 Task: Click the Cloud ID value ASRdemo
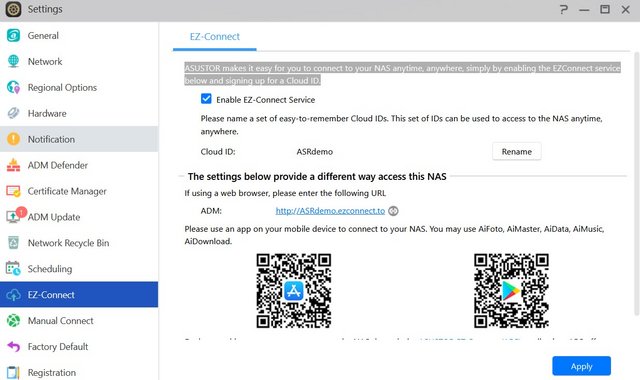point(315,151)
